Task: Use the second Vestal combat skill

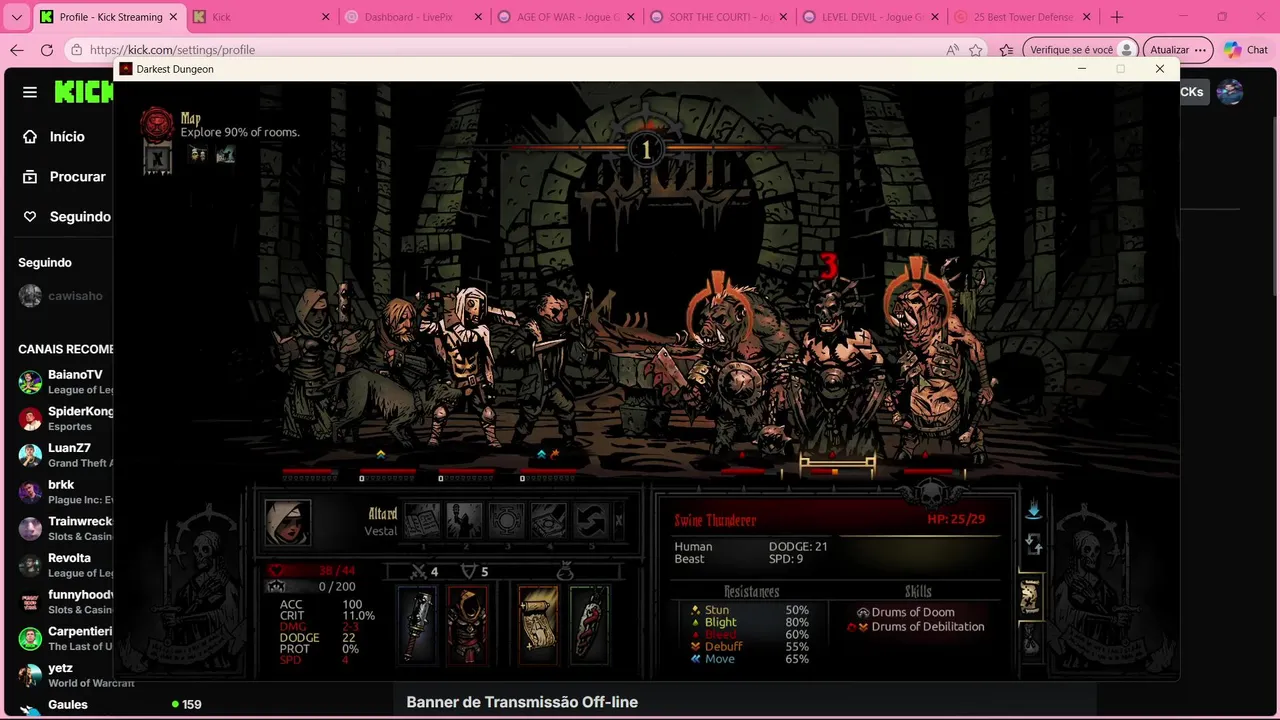Action: click(x=465, y=521)
